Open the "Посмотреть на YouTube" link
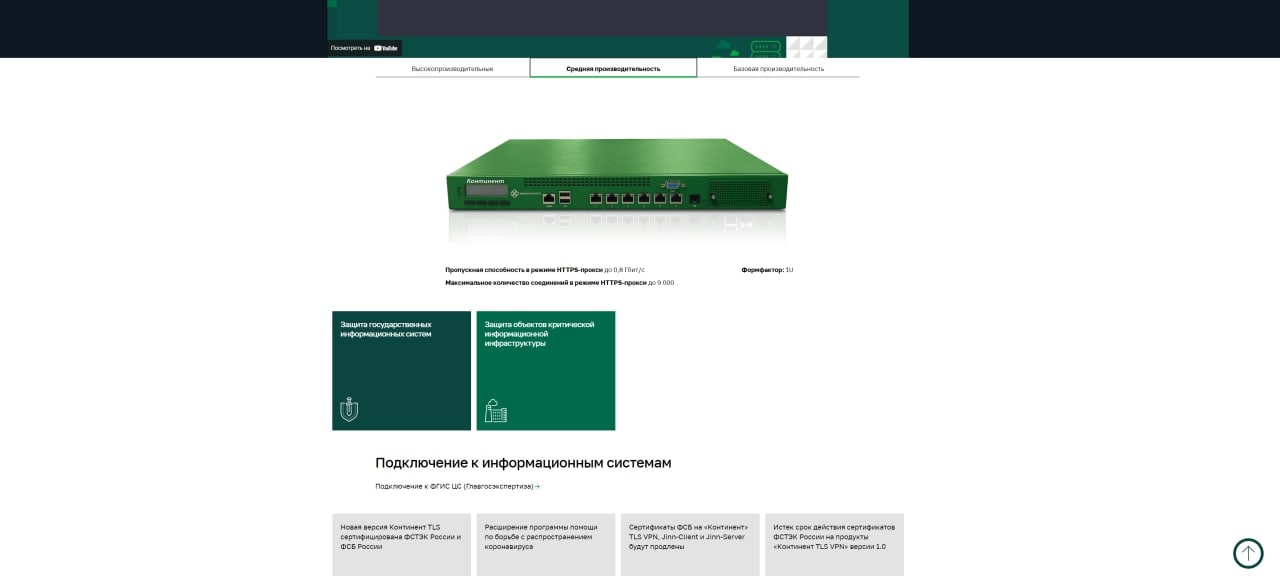This screenshot has width=1280, height=576. click(364, 48)
